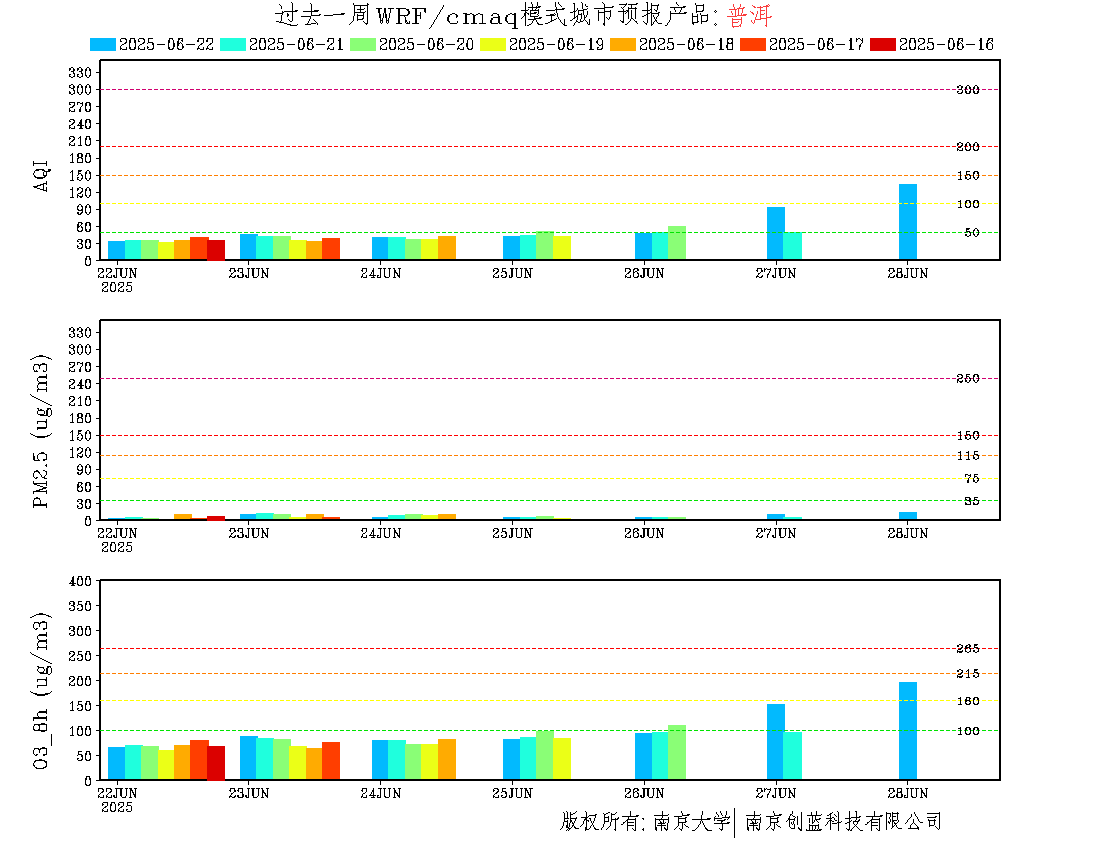Click the 22JUN dark red bar in O3_8h chart
The width and height of the screenshot is (1100, 850).
[216, 763]
